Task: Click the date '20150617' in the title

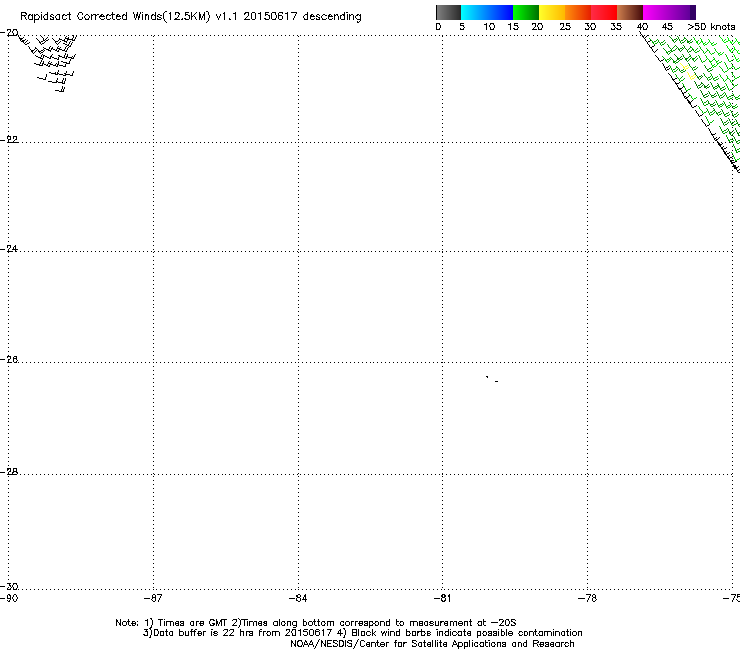Action: (x=270, y=16)
